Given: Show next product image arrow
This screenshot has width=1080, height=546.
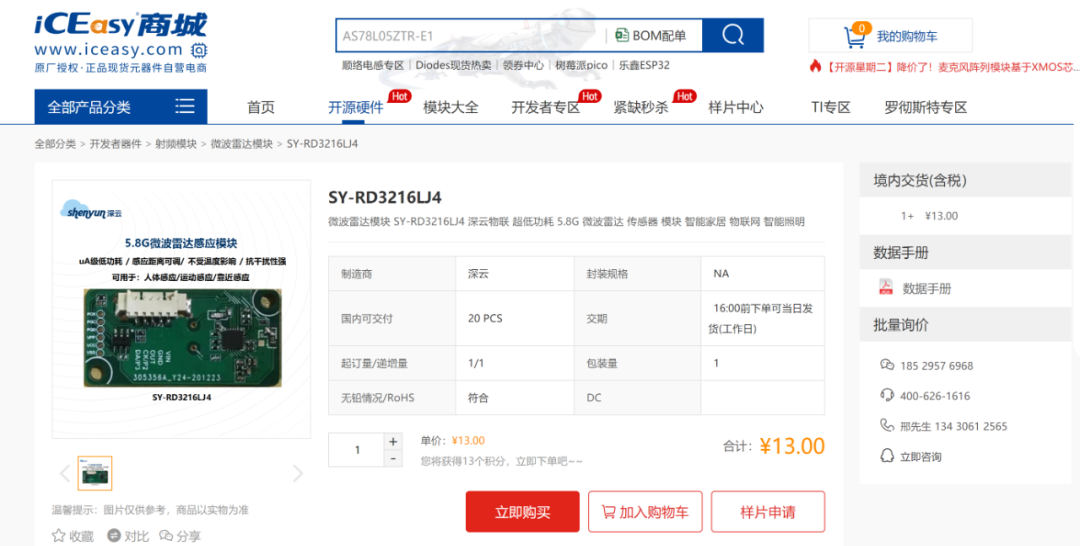Looking at the screenshot, I should (x=298, y=473).
